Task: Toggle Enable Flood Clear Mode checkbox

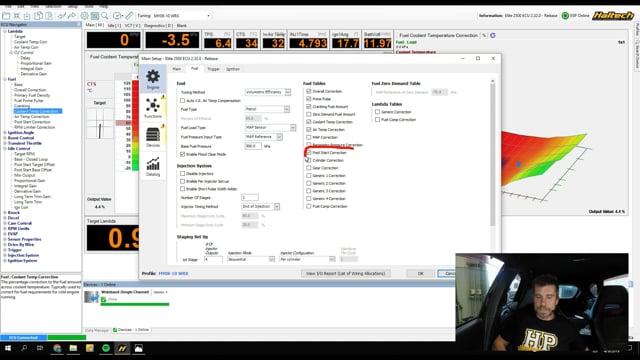Action: [x=182, y=154]
